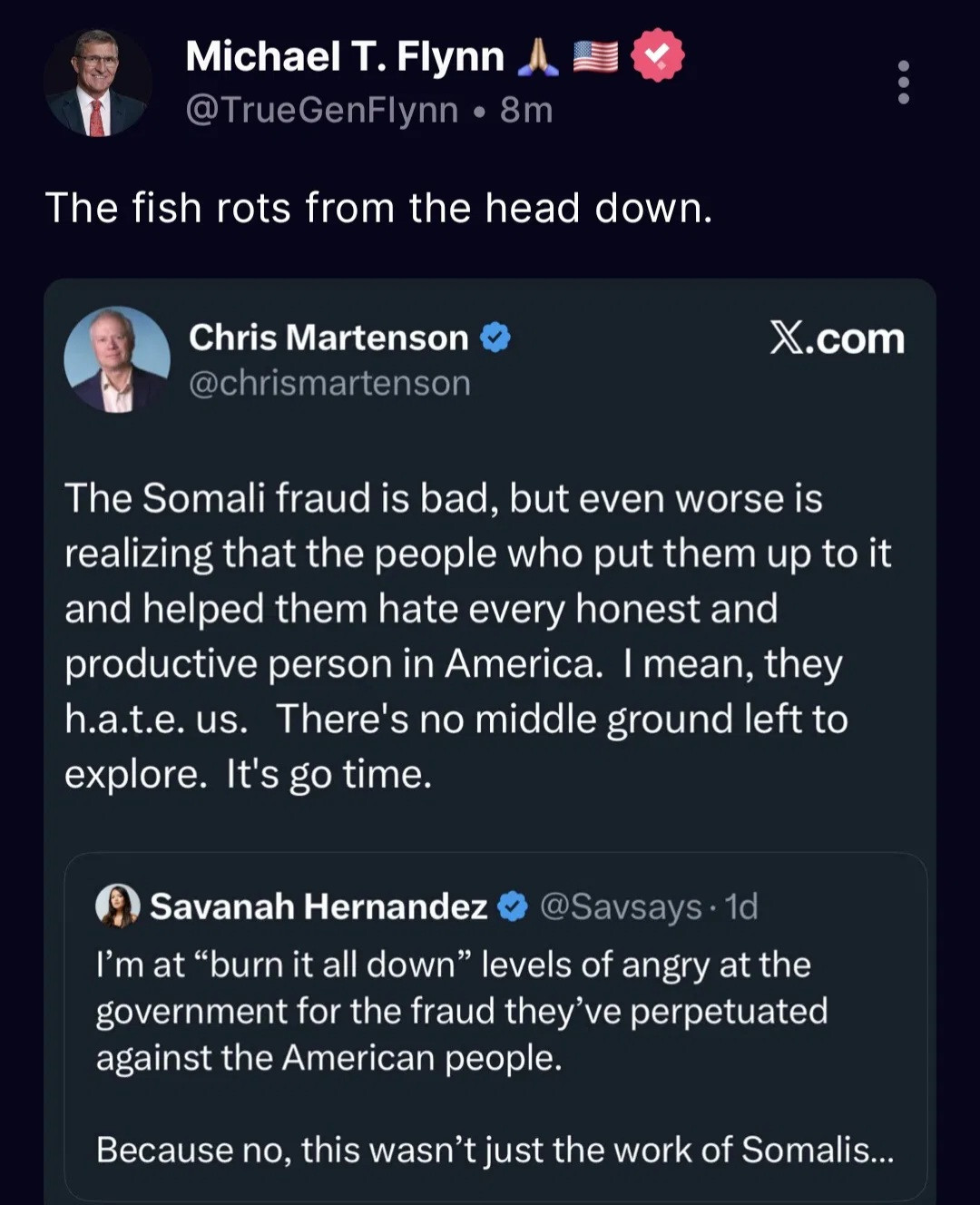The image size is (980, 1205).
Task: Open the X.com source link
Action: pos(837,338)
